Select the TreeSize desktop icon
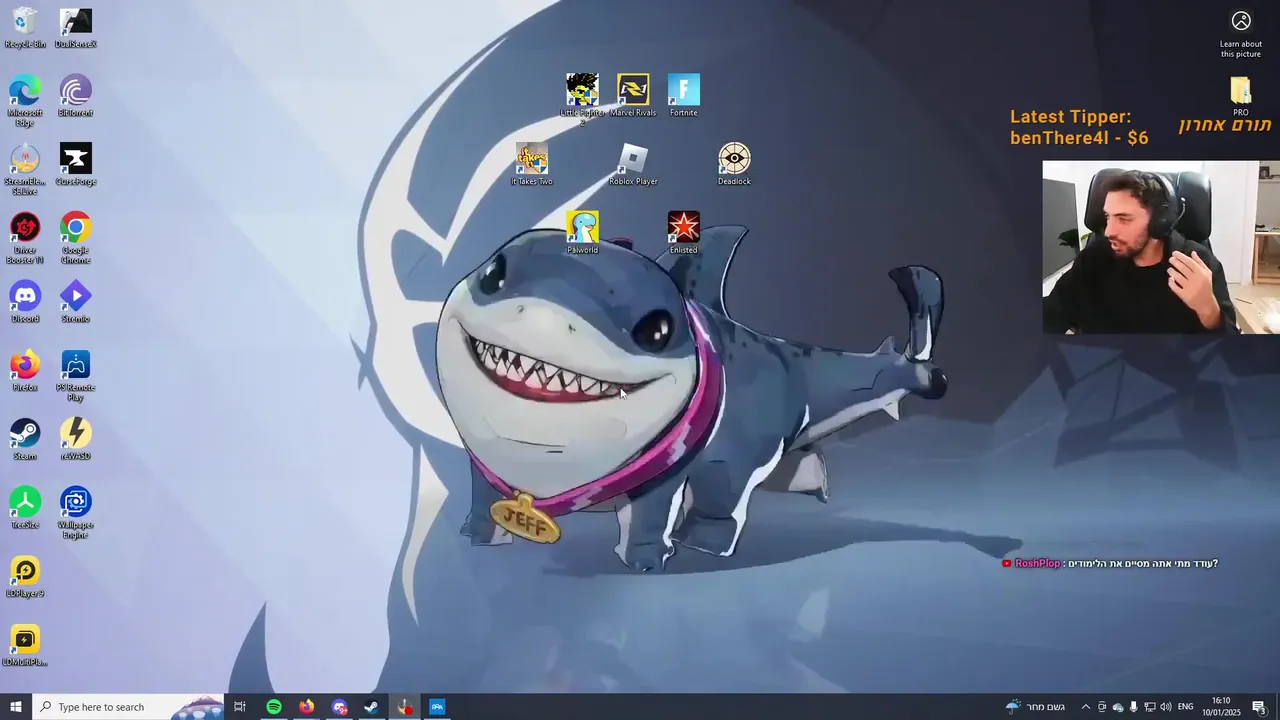Screen dimensions: 1280x720 pos(25,508)
